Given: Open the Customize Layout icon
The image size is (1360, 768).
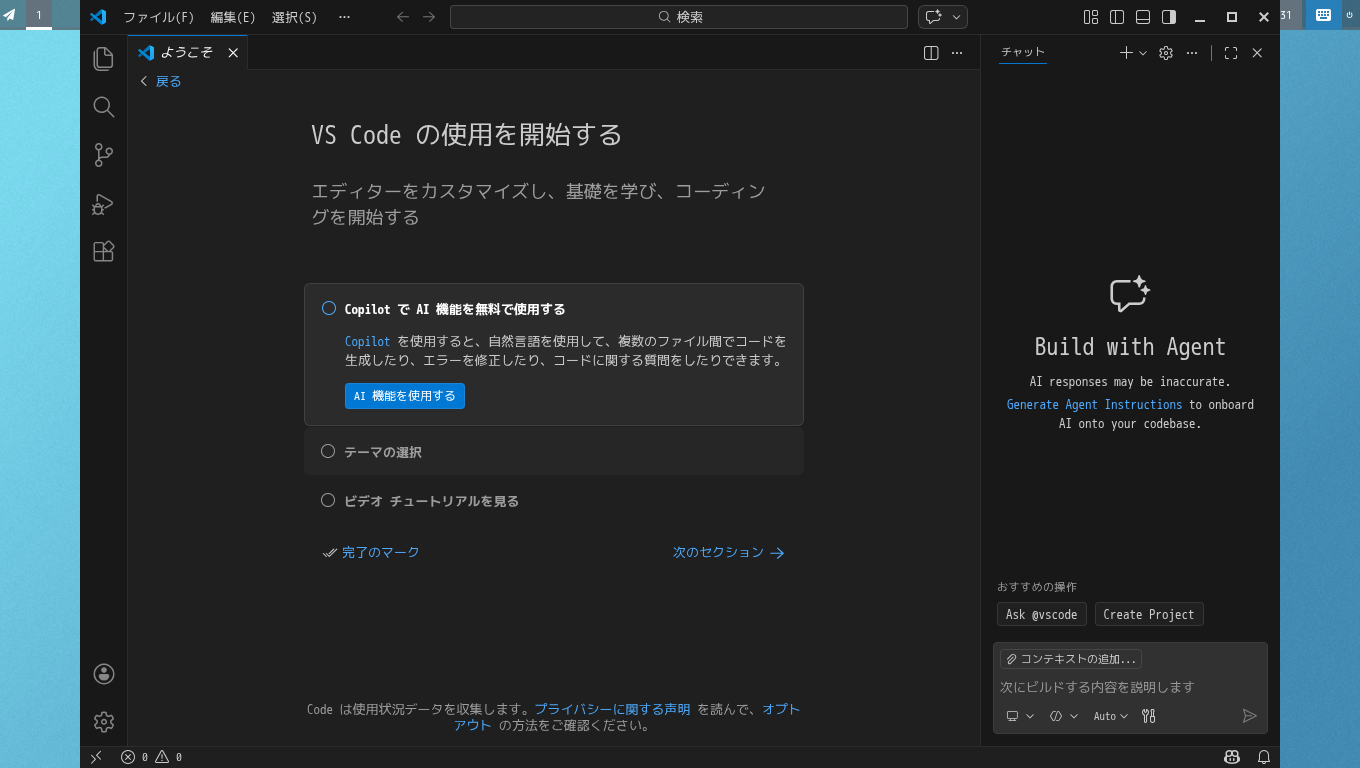Looking at the screenshot, I should (1091, 17).
